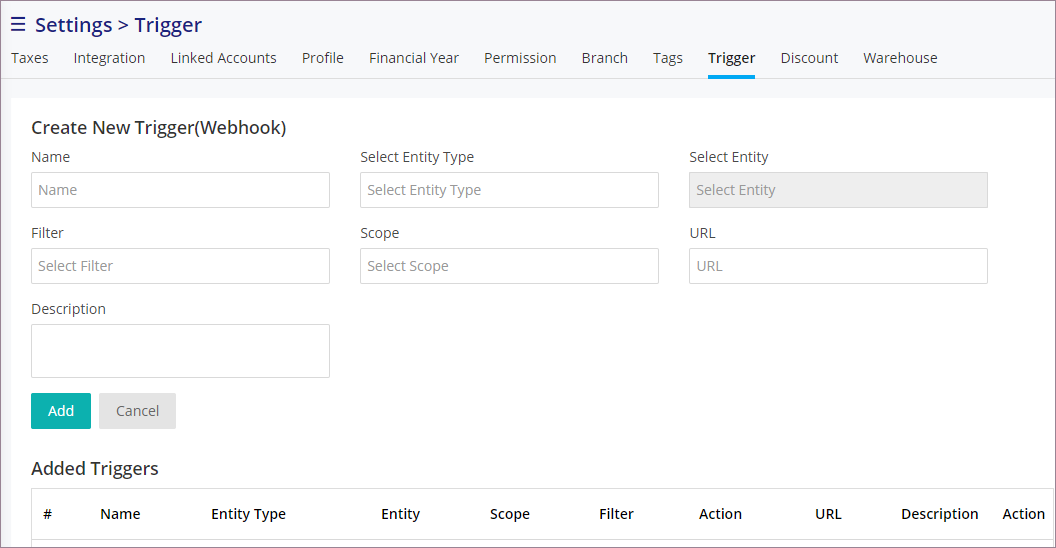Open the Discount tab
This screenshot has width=1056, height=548.
(809, 58)
